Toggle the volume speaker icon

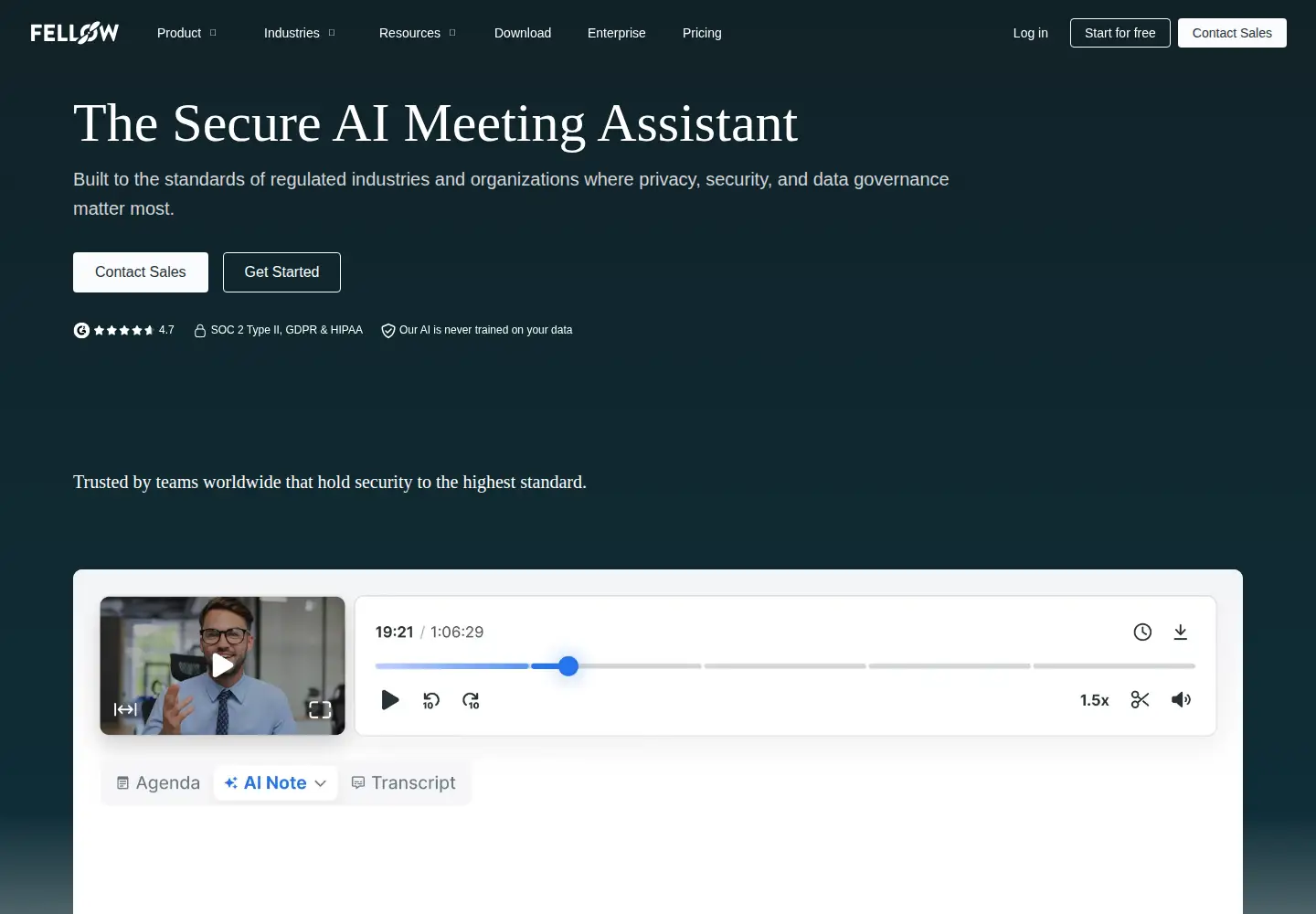1182,700
